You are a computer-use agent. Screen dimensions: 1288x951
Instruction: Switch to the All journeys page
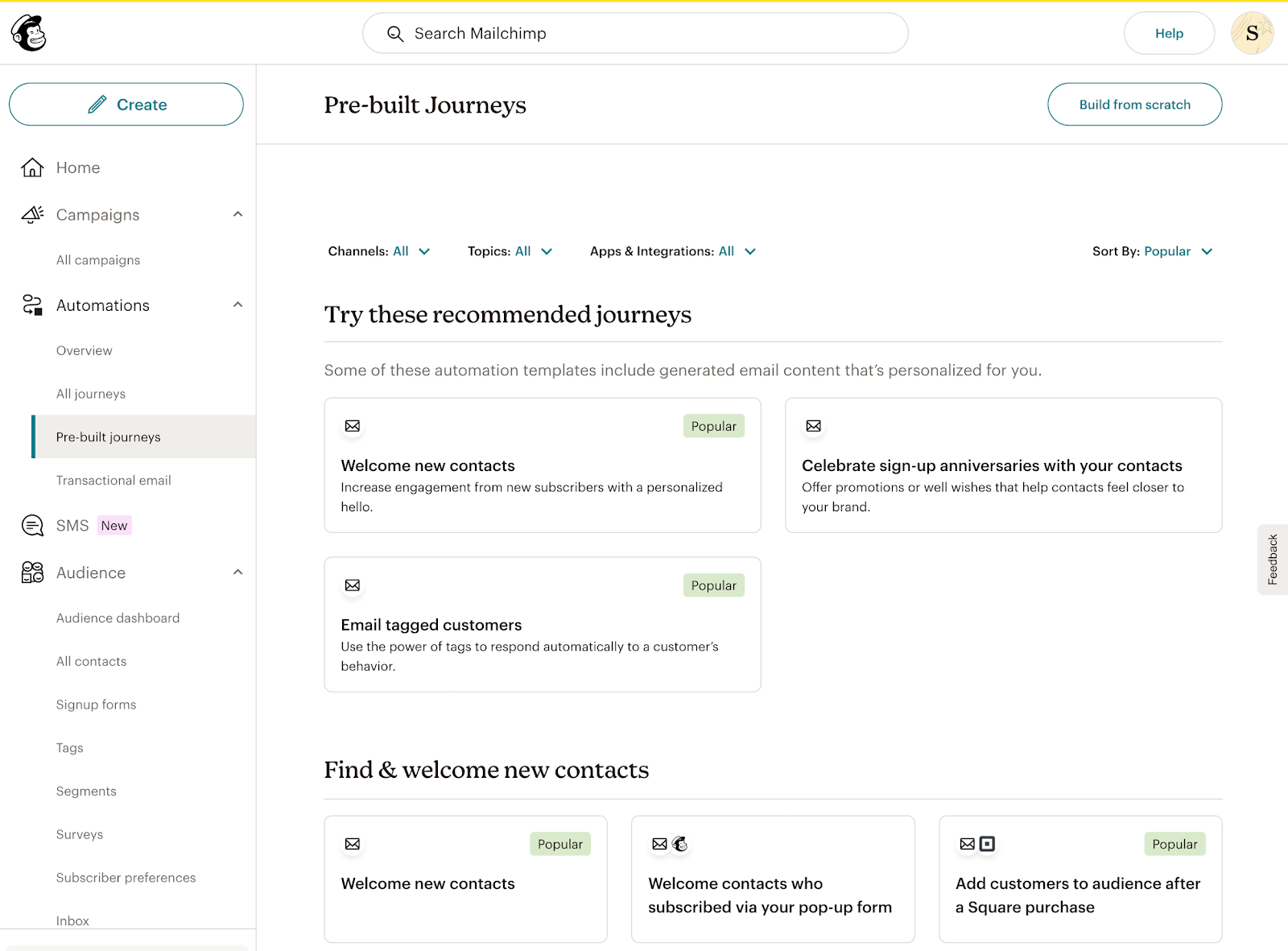pyautogui.click(x=91, y=394)
